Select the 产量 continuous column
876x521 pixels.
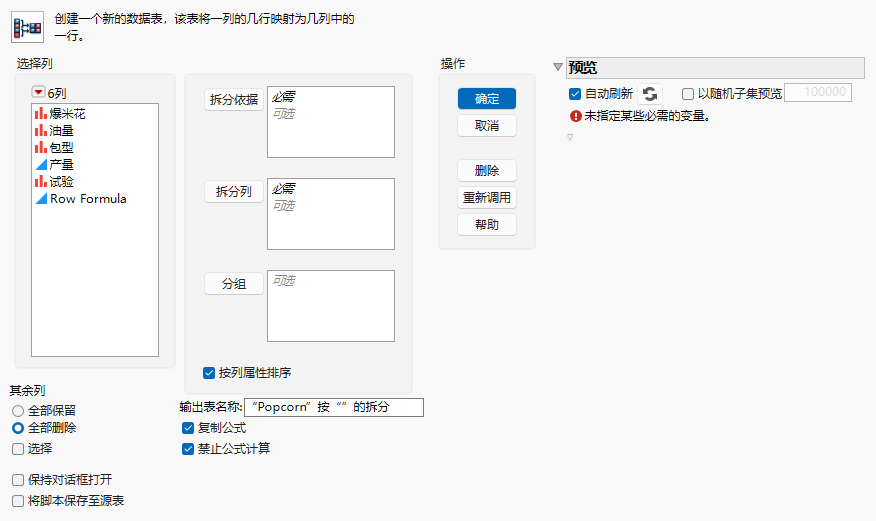(x=54, y=165)
